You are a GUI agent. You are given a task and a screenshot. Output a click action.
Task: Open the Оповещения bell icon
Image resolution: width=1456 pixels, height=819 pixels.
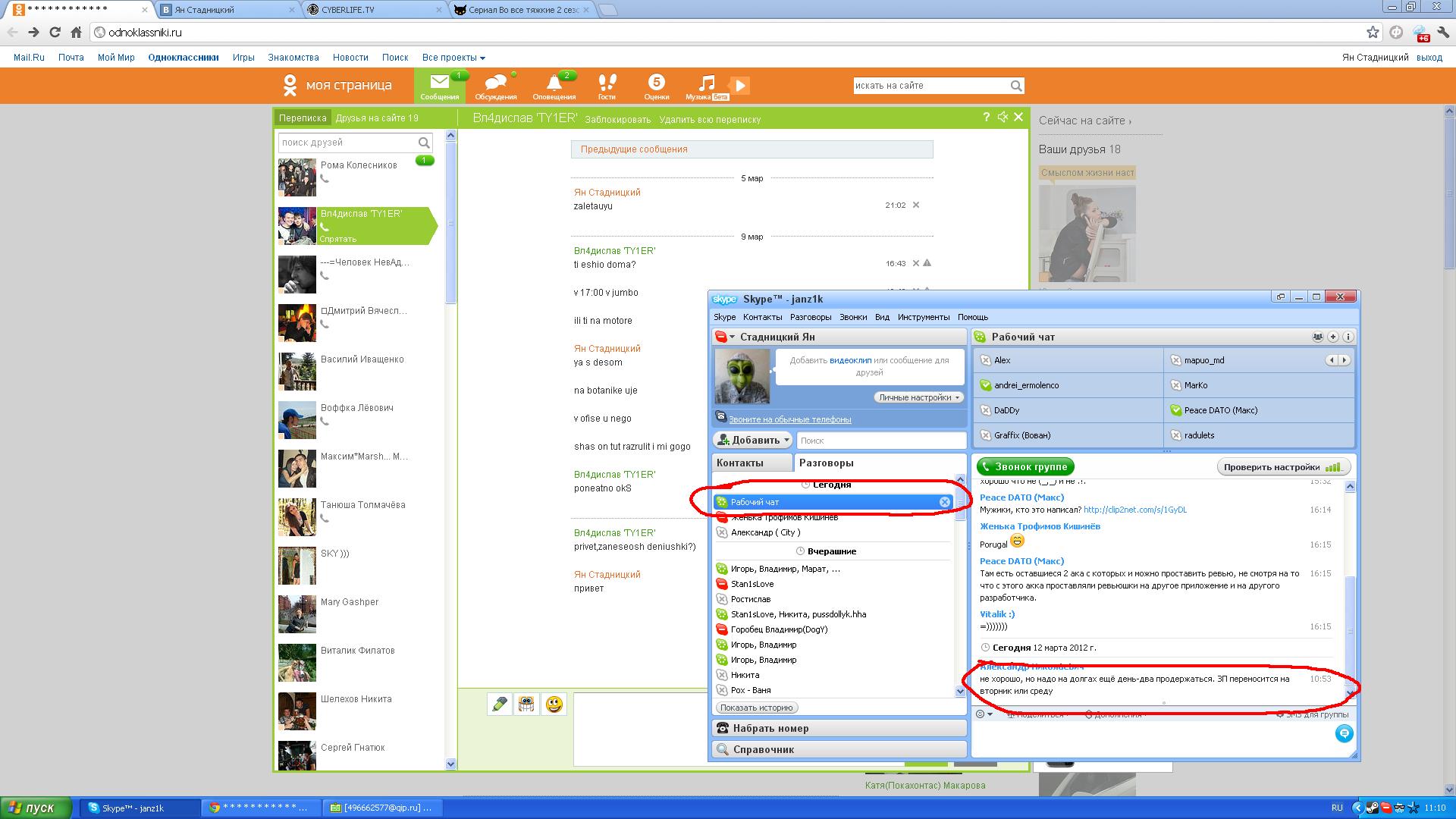tap(554, 83)
